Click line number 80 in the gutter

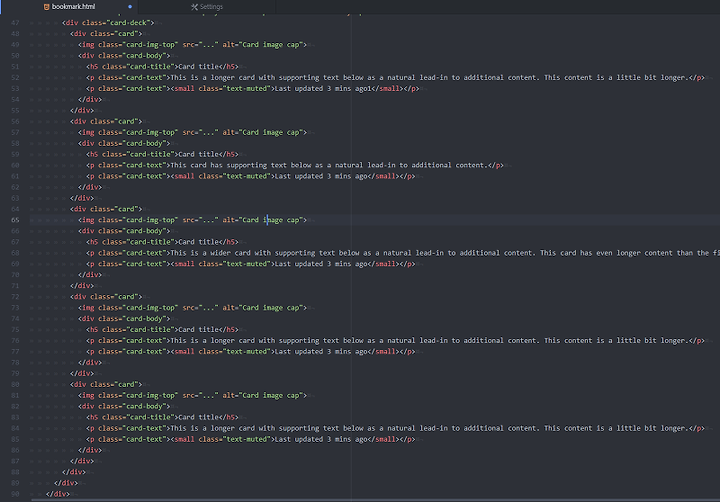pyautogui.click(x=15, y=384)
